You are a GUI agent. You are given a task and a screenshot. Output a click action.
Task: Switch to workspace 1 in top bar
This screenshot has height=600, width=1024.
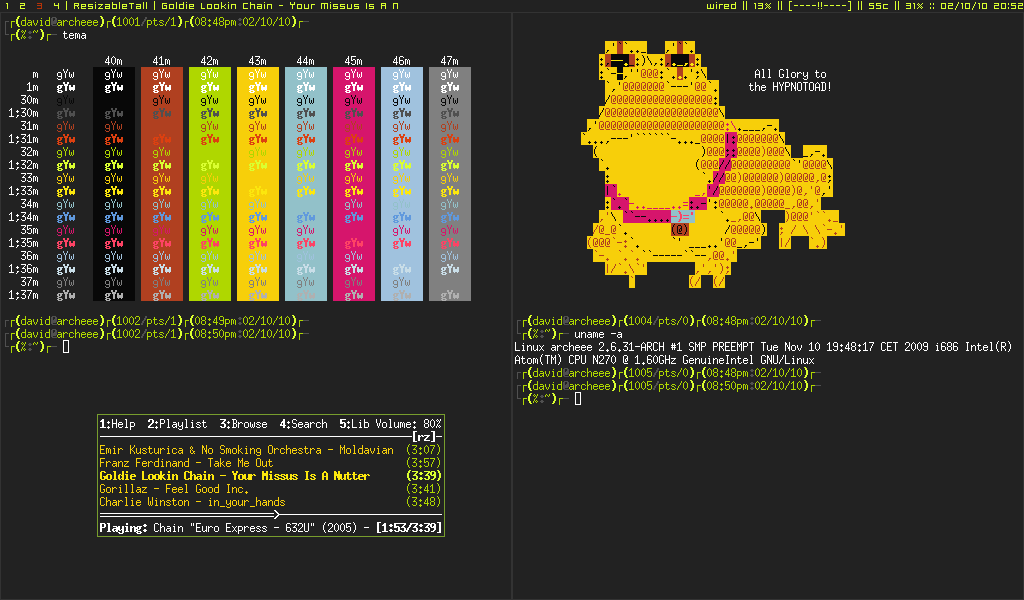(5, 6)
